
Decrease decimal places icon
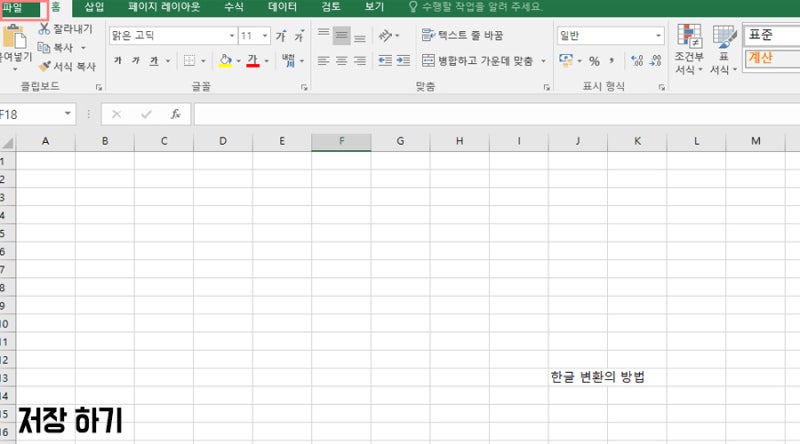(x=656, y=61)
